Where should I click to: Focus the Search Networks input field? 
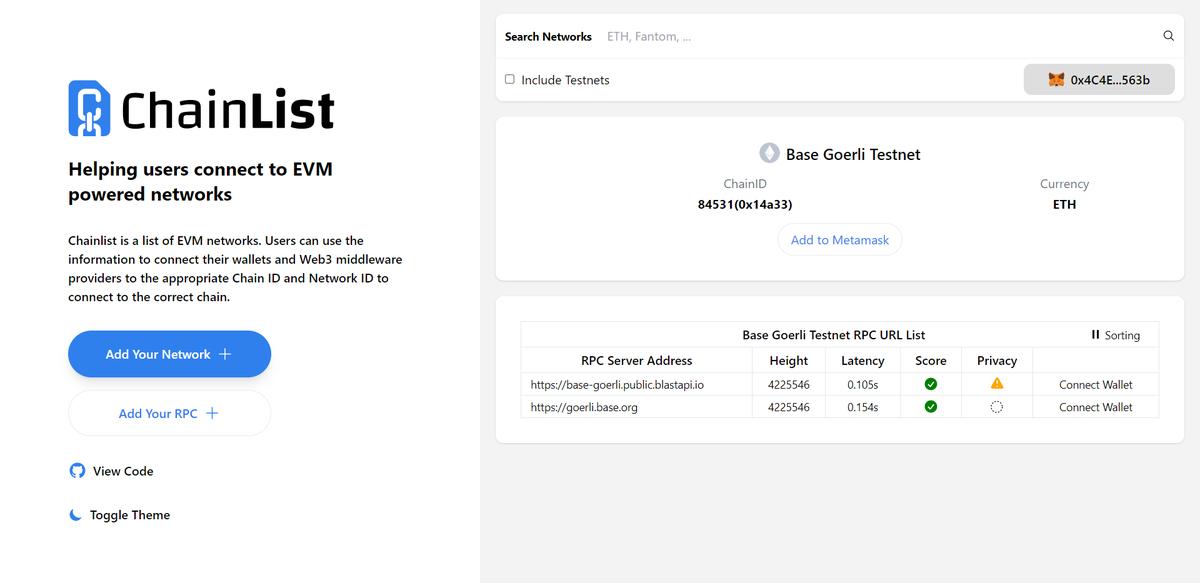878,36
